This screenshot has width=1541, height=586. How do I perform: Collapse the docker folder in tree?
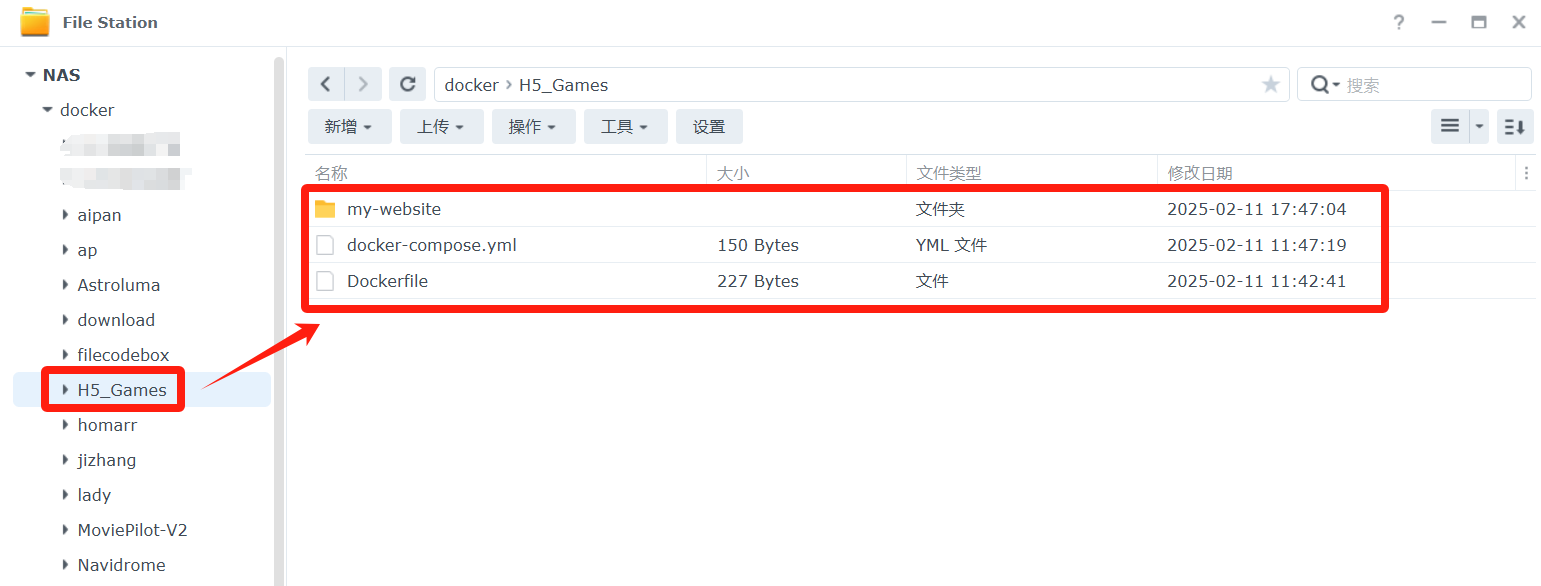point(47,110)
